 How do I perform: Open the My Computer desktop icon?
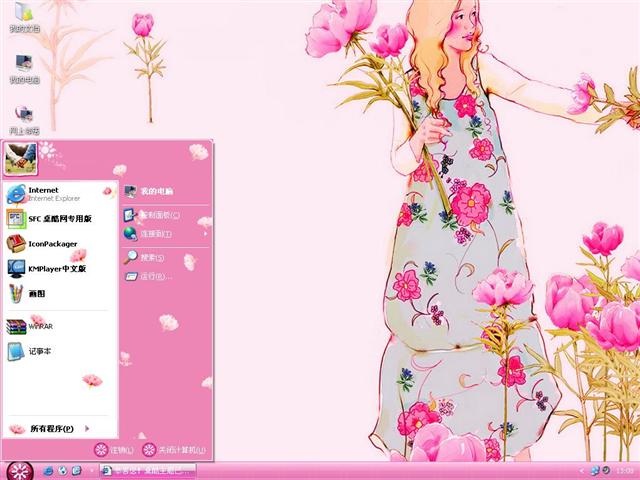[24, 69]
